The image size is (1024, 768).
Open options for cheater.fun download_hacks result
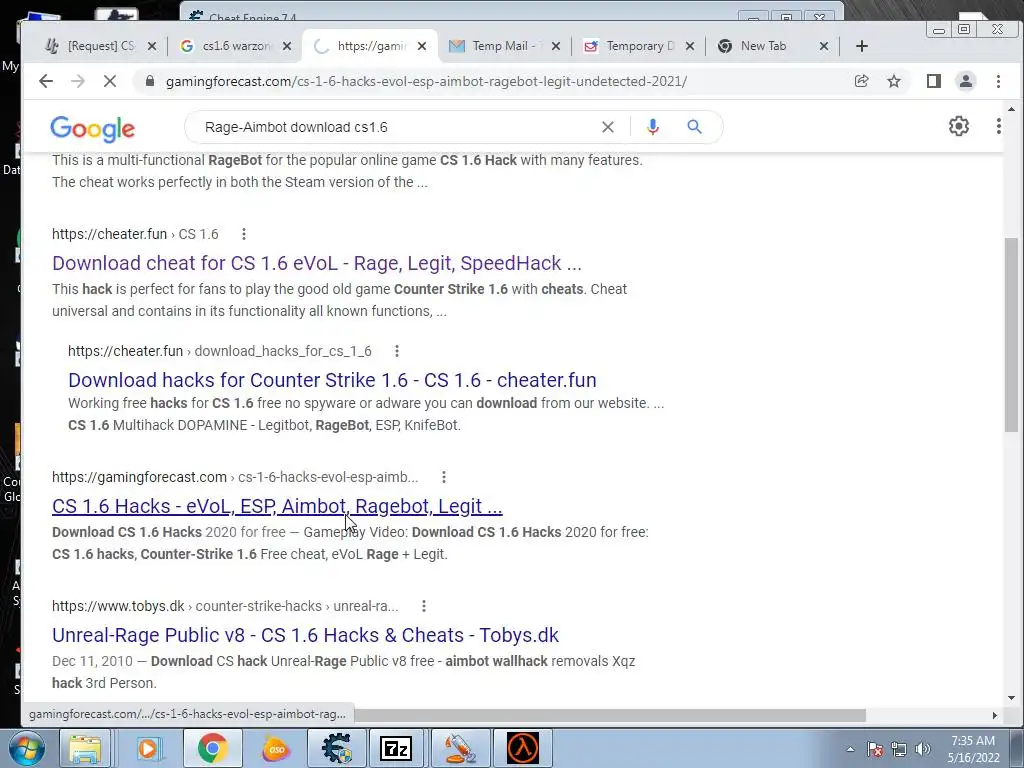pos(396,351)
